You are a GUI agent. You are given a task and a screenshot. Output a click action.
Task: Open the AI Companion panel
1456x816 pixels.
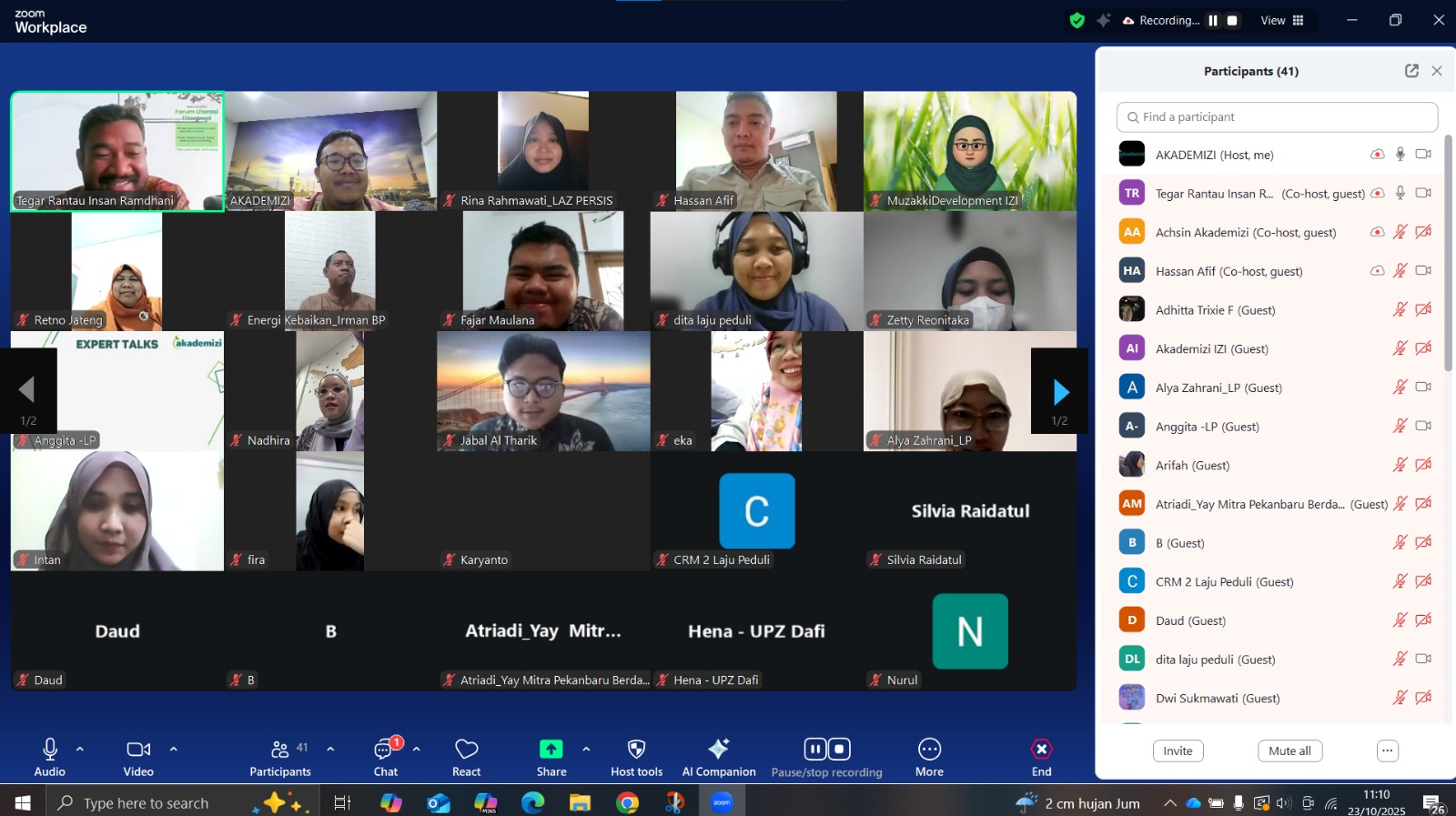click(719, 750)
